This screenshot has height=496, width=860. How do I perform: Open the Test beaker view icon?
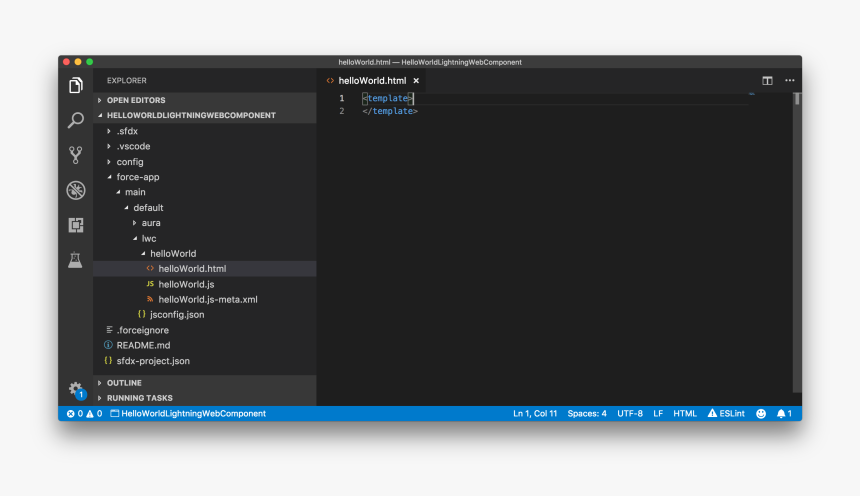[75, 260]
